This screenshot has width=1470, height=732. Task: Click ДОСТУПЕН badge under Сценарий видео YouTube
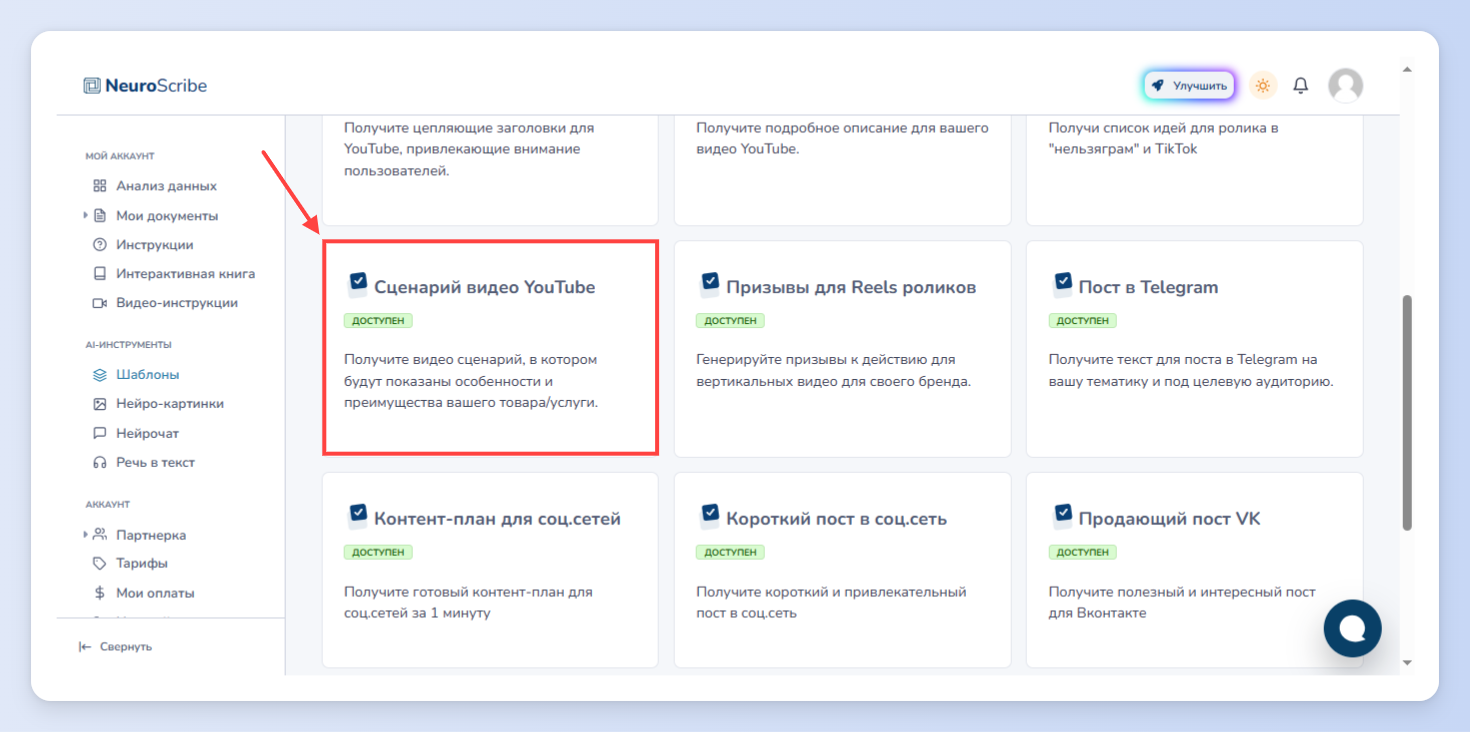[378, 321]
